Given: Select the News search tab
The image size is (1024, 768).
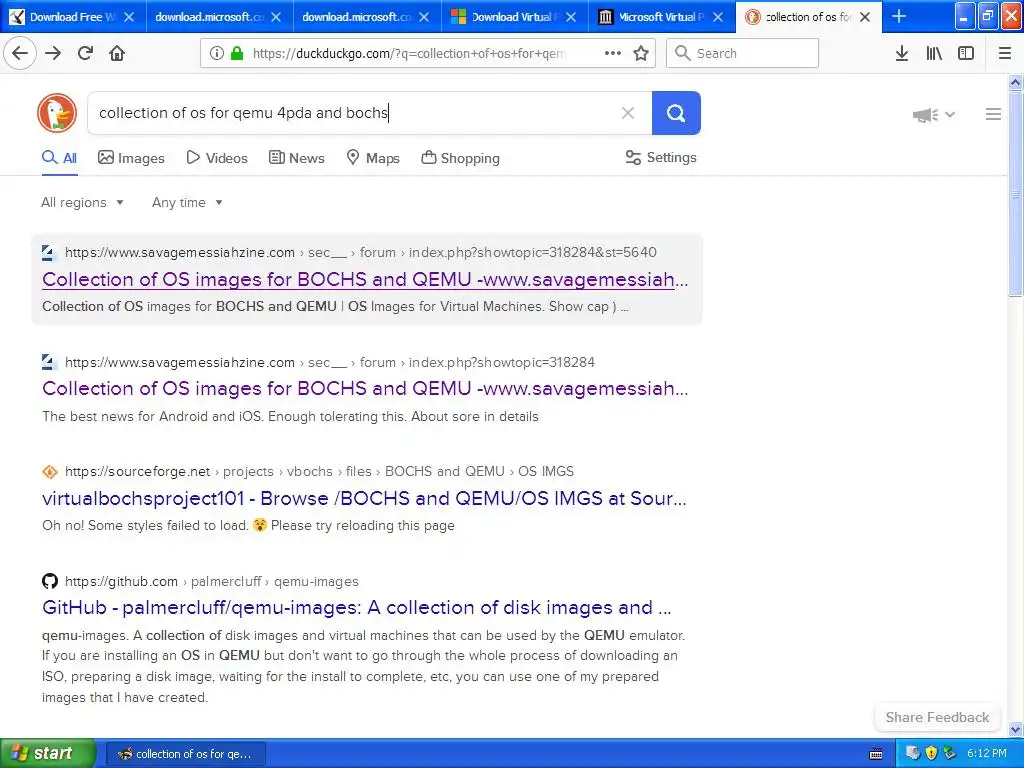Looking at the screenshot, I should [x=296, y=158].
